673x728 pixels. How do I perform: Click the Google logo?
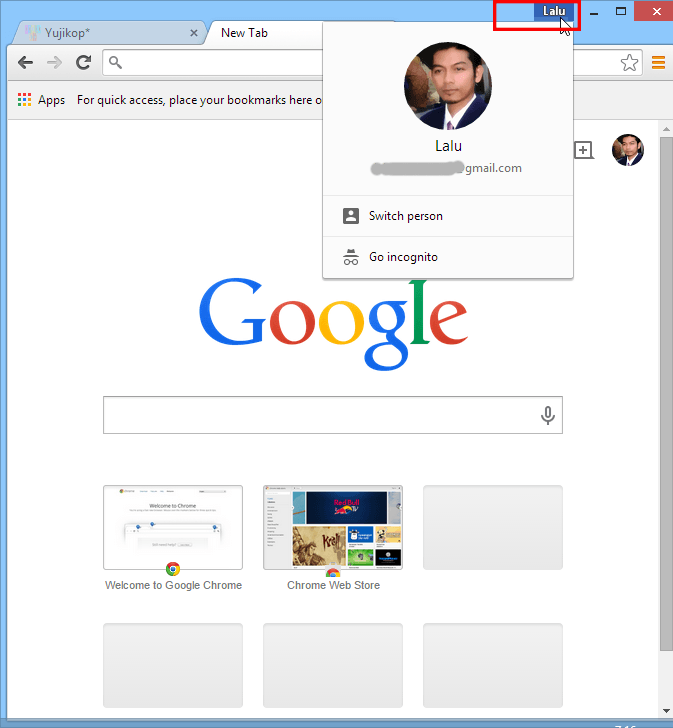point(333,324)
